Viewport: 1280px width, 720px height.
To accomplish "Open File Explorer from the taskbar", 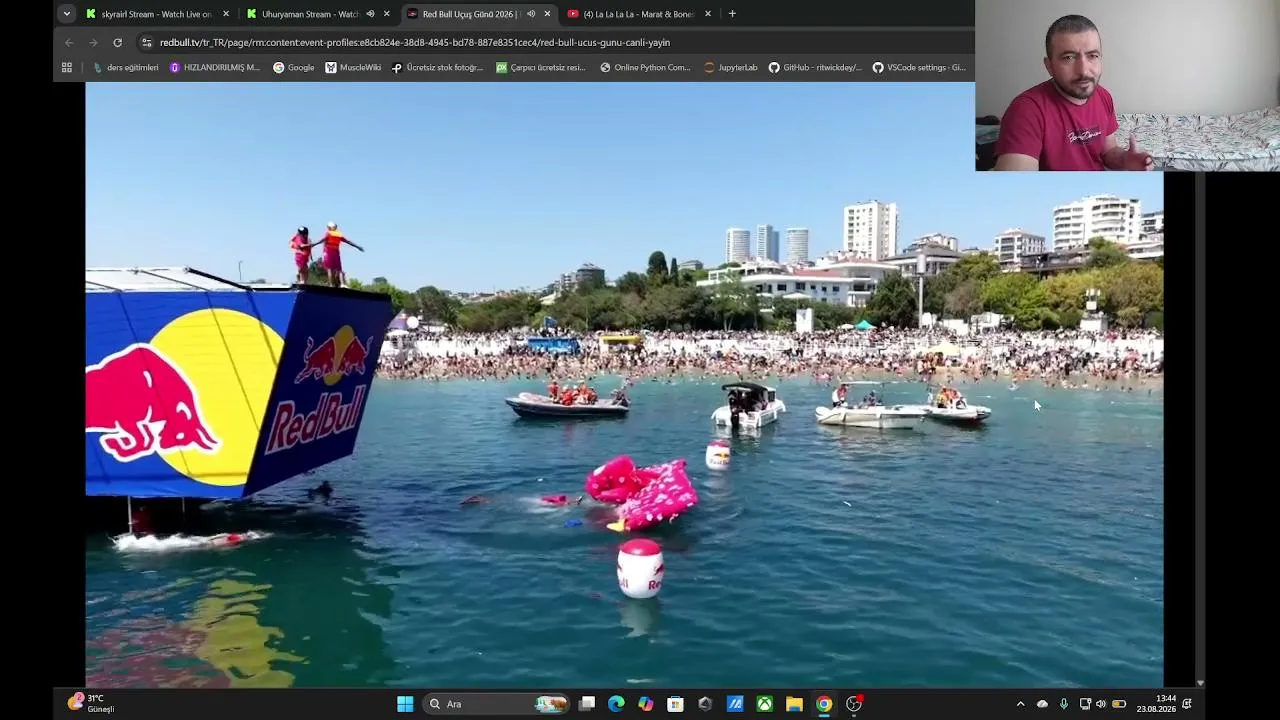I will tap(794, 704).
